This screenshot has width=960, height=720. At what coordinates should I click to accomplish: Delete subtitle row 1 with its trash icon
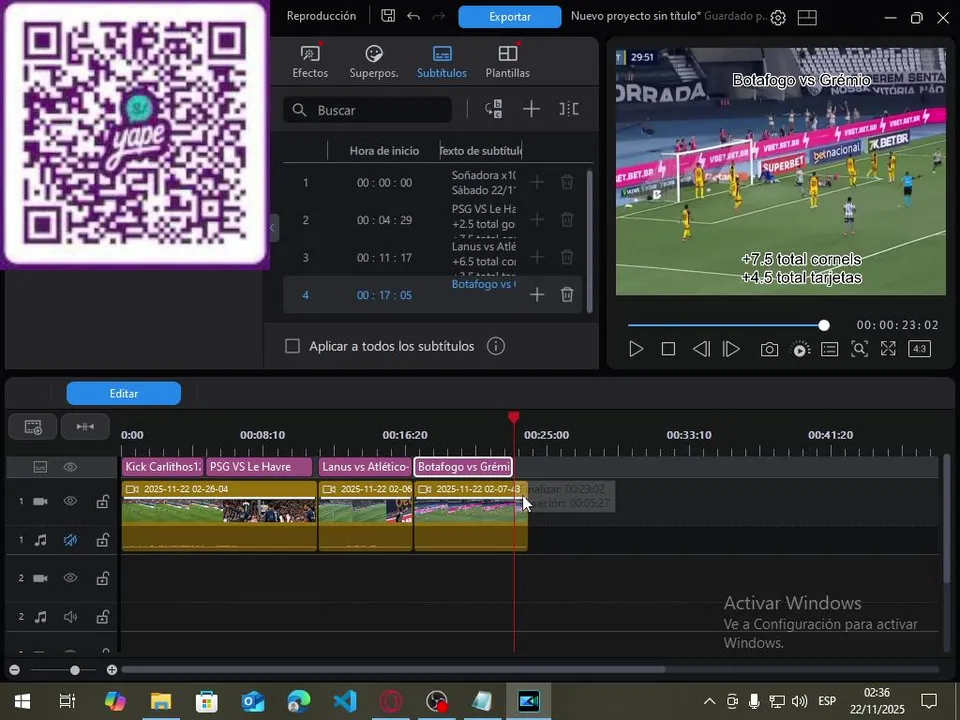pyautogui.click(x=567, y=182)
